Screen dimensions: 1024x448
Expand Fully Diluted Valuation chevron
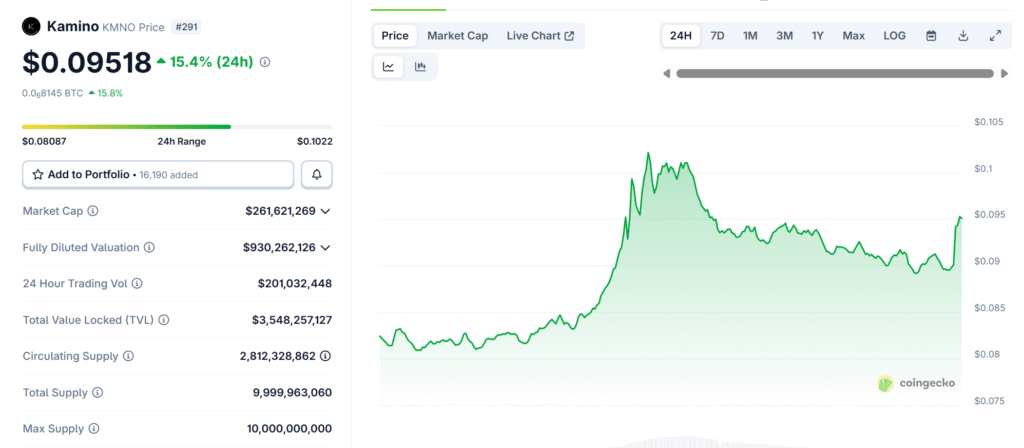click(325, 248)
